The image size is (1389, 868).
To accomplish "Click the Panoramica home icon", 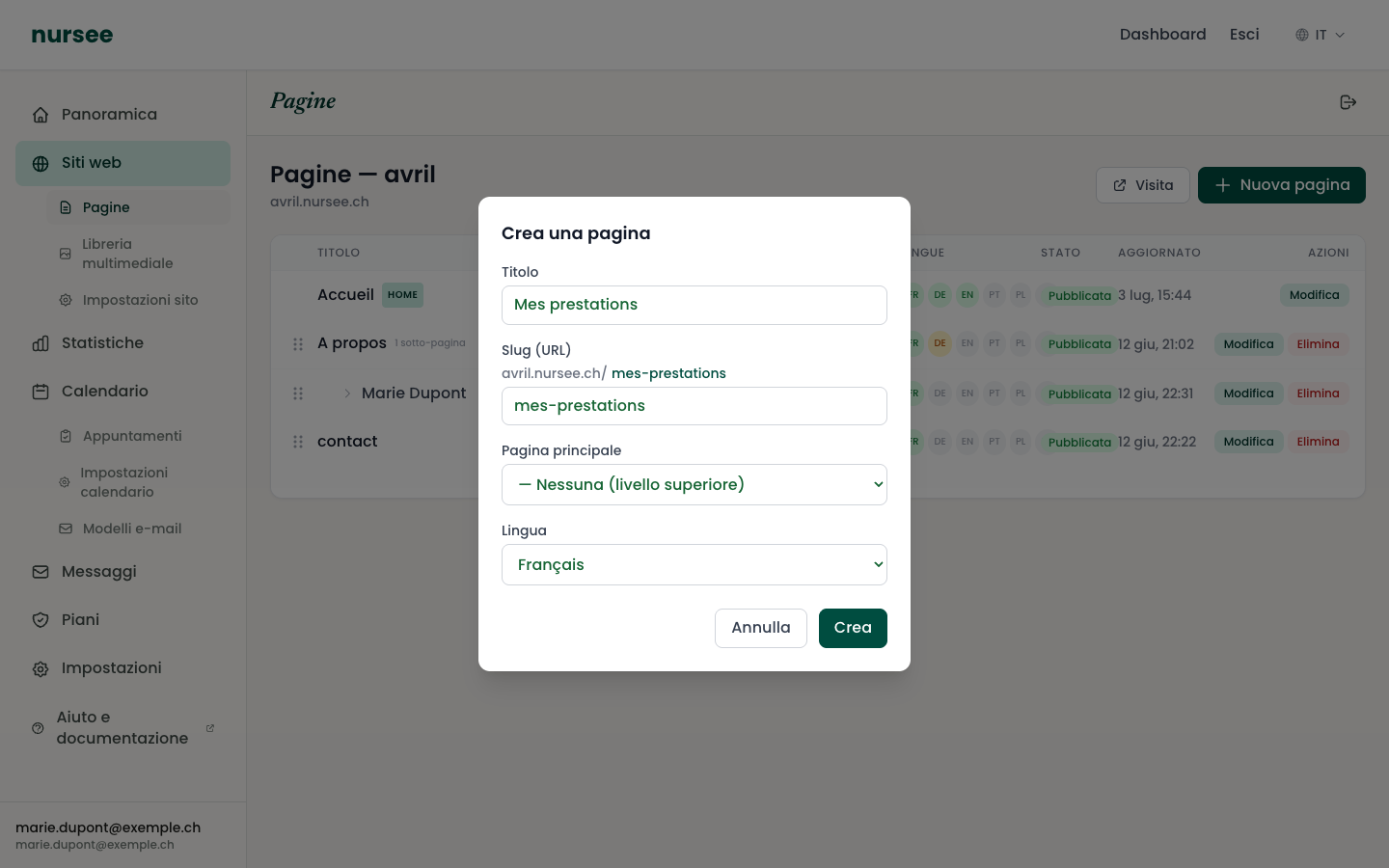I will pos(41,115).
